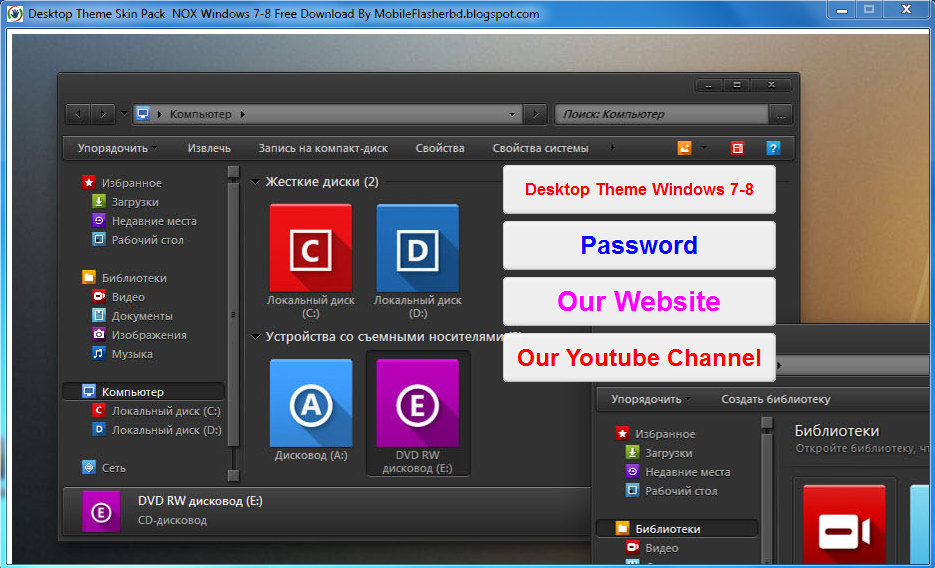
Task: Click the Библиотеки tree item in back window
Action: 677,529
